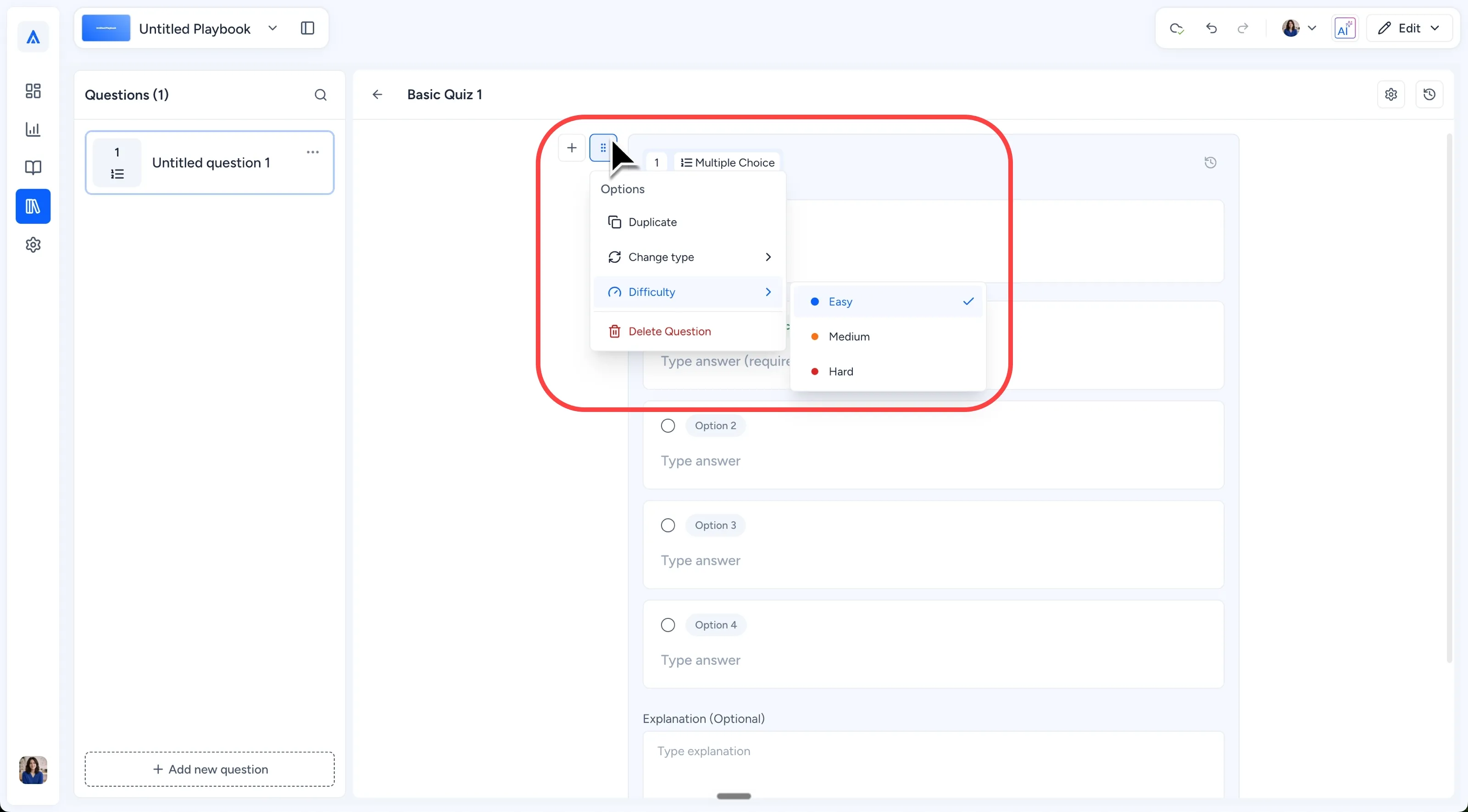The width and height of the screenshot is (1468, 812).
Task: Set difficulty to Hard
Action: tap(888, 372)
